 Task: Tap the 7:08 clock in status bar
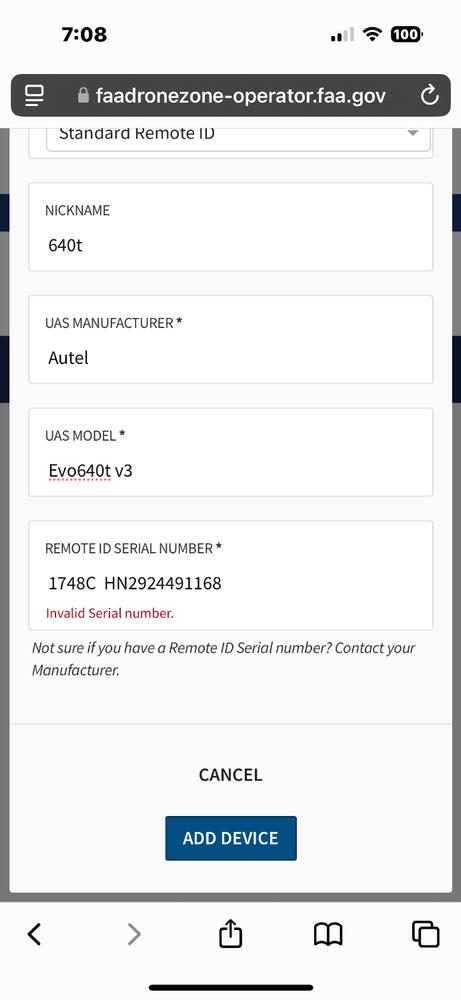84,34
